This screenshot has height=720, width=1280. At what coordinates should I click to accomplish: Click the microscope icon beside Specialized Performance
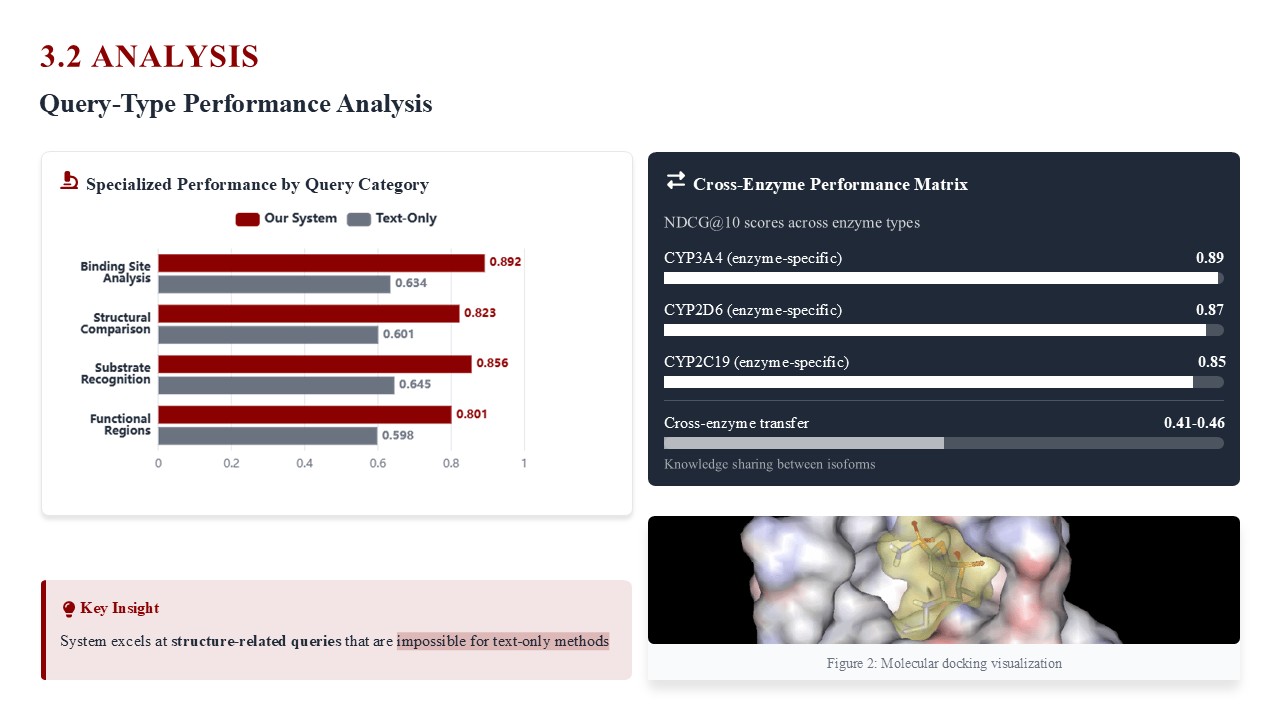[x=69, y=181]
